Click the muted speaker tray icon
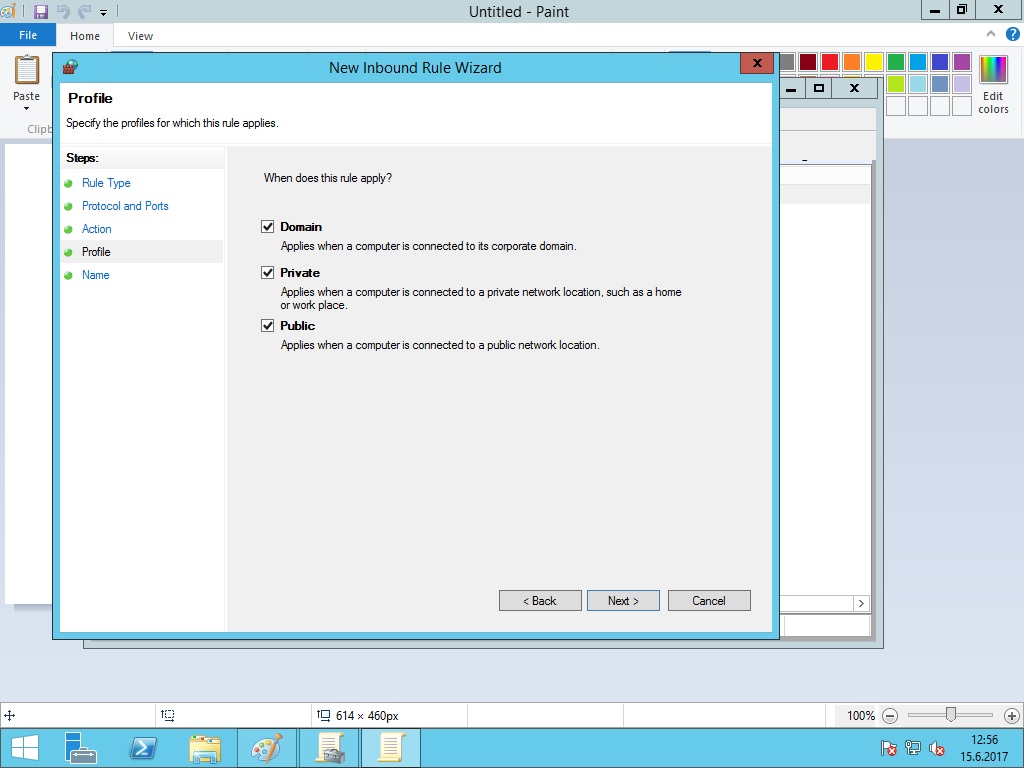Viewport: 1024px width, 768px height. coord(937,748)
